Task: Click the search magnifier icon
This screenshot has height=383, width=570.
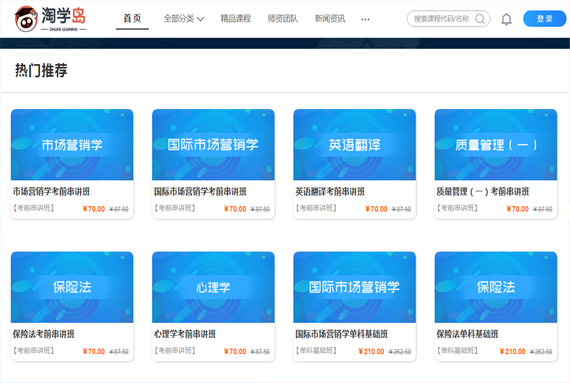Action: click(x=480, y=19)
